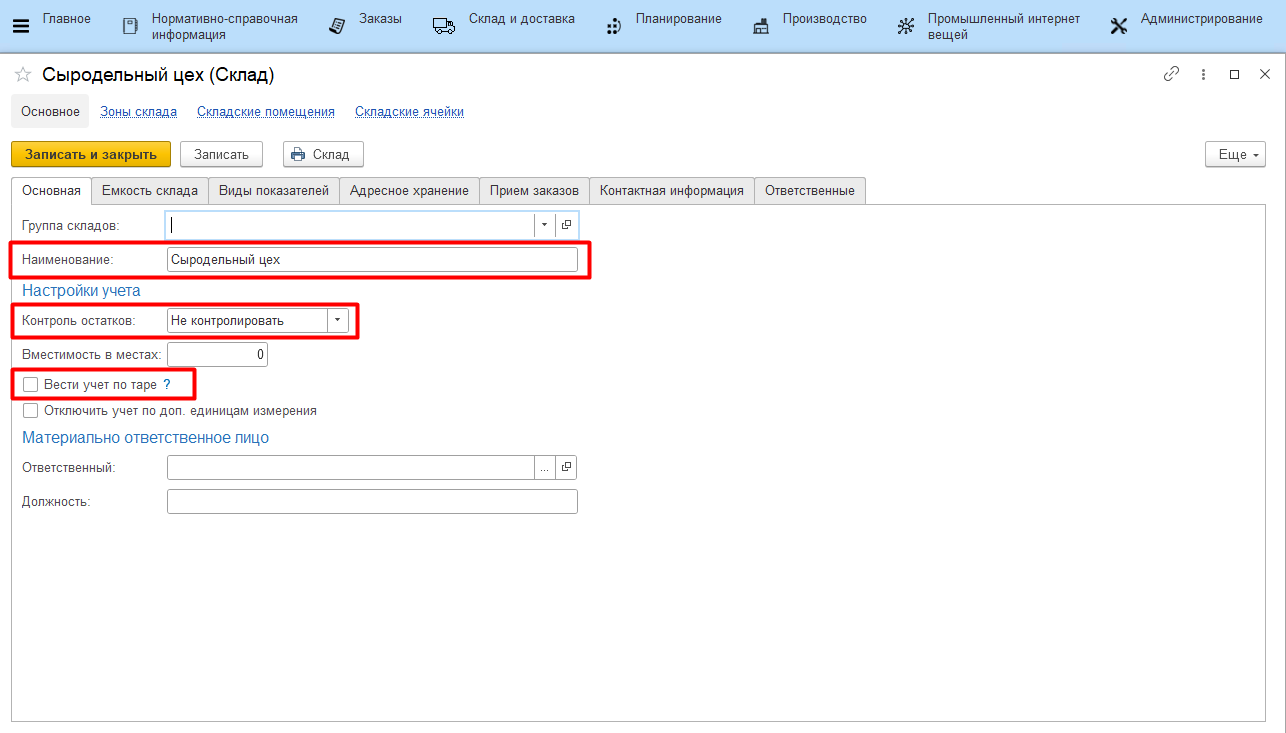1286x733 pixels.
Task: Click into the Должность input field
Action: [x=372, y=501]
